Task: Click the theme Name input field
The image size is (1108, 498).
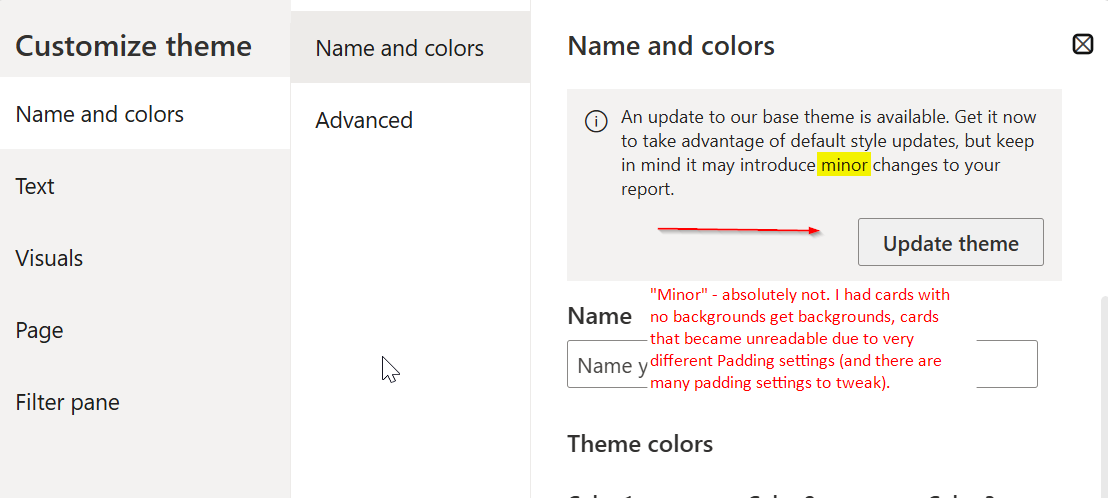Action: click(x=802, y=364)
